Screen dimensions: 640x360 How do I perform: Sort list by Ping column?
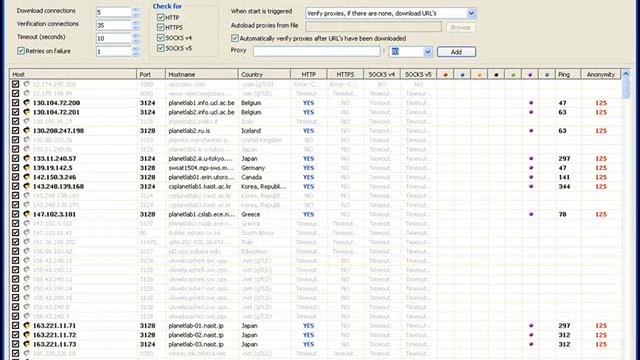568,74
